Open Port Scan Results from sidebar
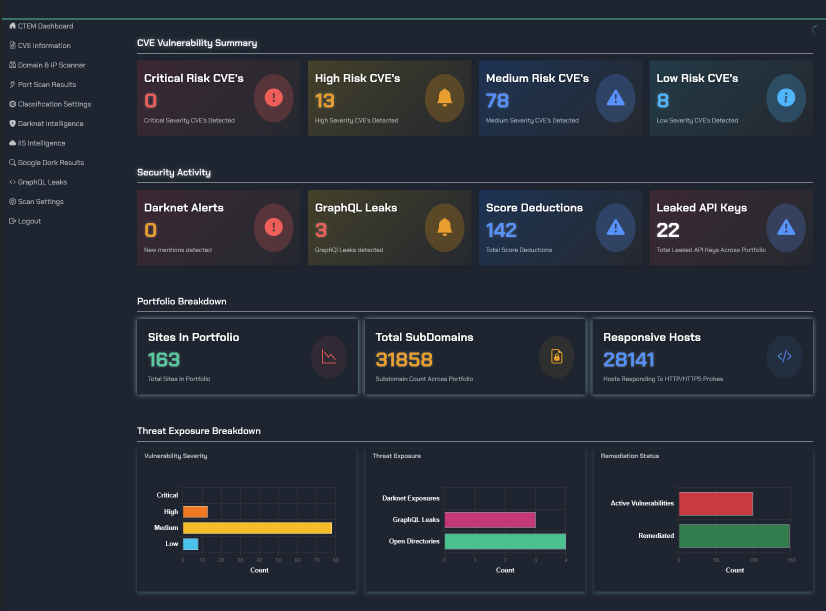Viewport: 826px width, 611px height. coord(46,85)
